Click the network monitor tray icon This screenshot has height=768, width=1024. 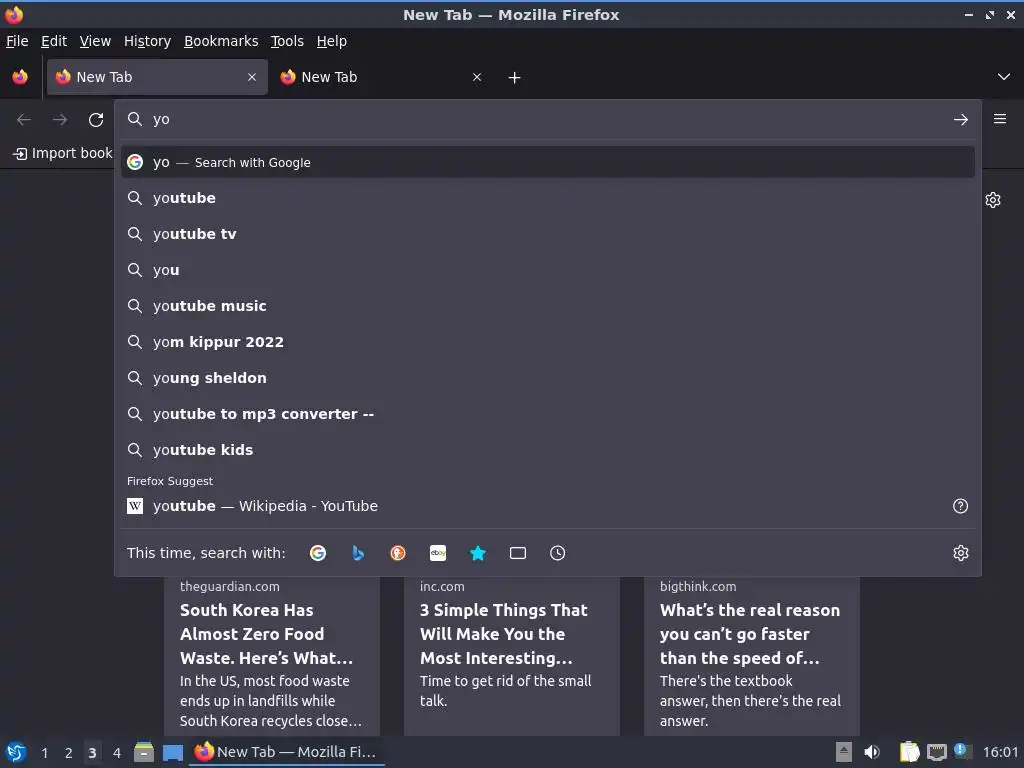[937, 752]
